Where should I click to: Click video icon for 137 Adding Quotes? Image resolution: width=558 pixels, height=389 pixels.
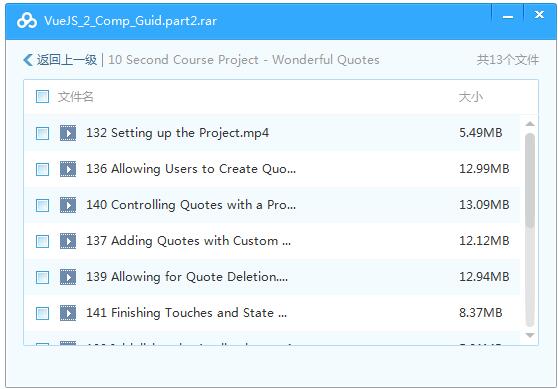click(x=68, y=241)
